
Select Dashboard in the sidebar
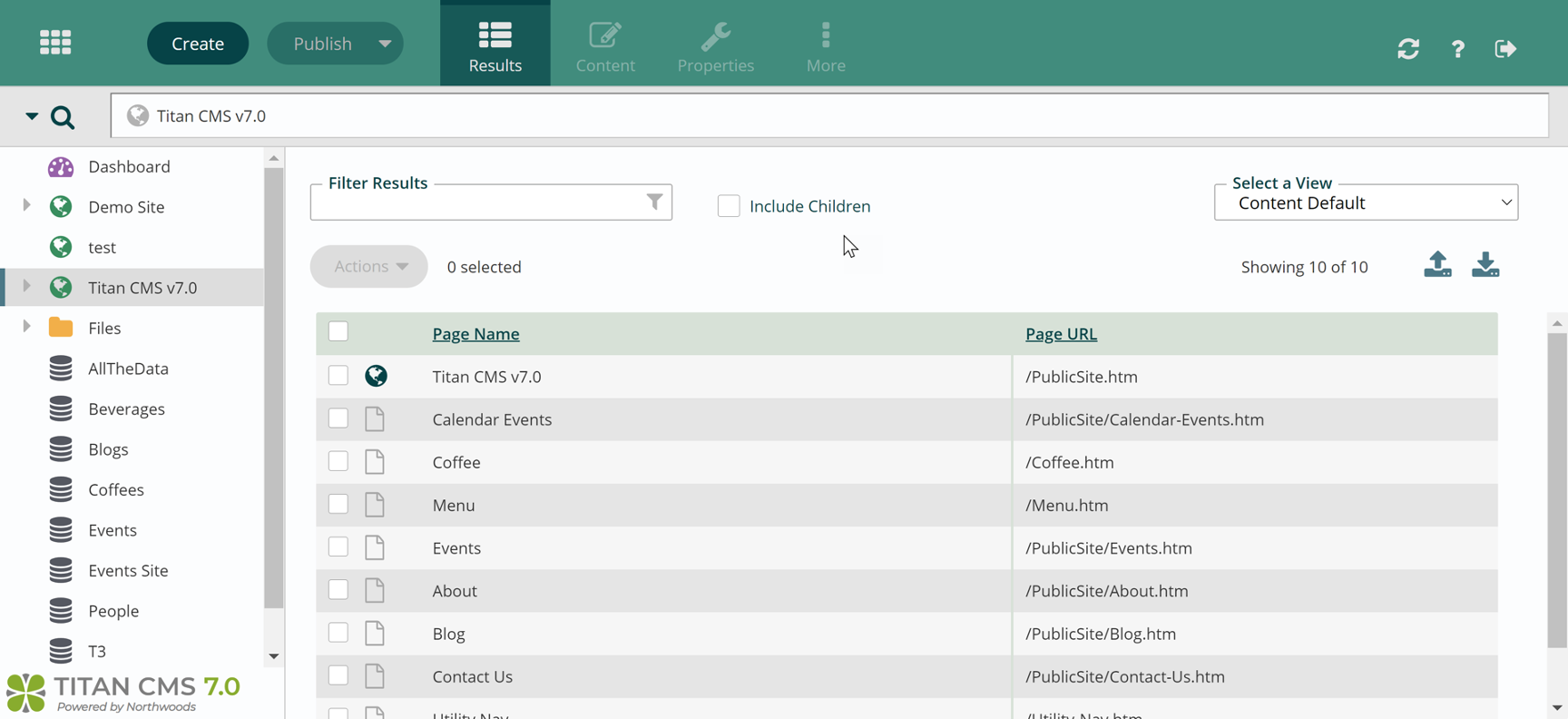tap(129, 166)
